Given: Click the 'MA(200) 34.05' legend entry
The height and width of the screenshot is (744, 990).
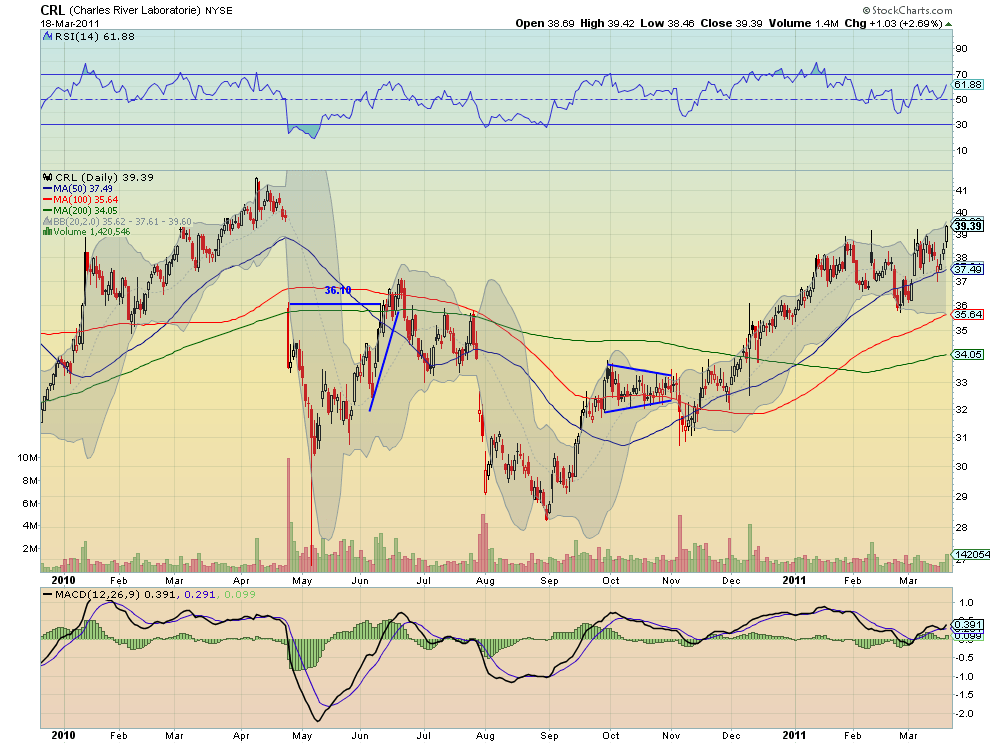Looking at the screenshot, I should (85, 210).
